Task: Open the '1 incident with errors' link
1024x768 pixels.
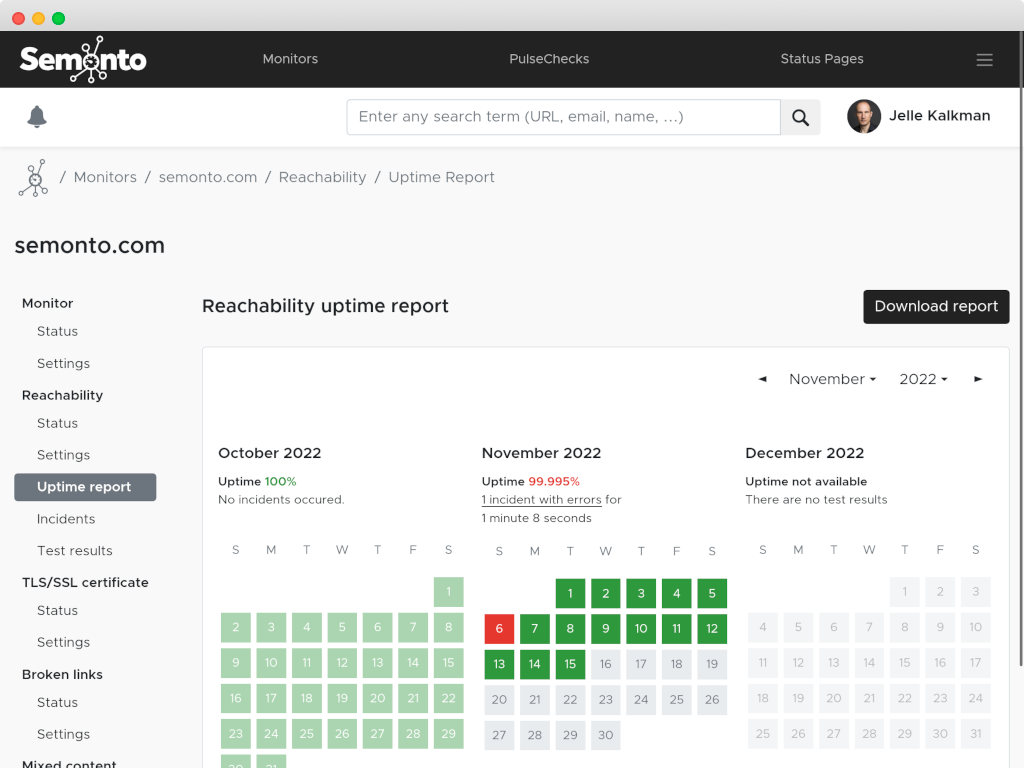Action: 541,500
